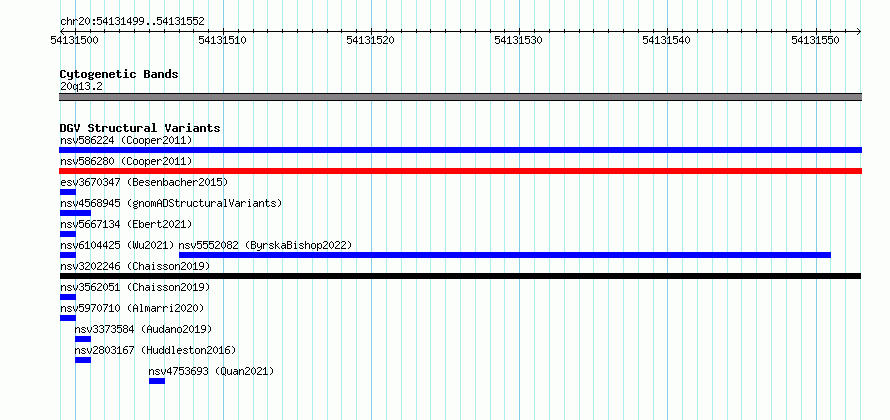Select the black nsv3202246 variant bar
The height and width of the screenshot is (420, 890).
coord(460,276)
